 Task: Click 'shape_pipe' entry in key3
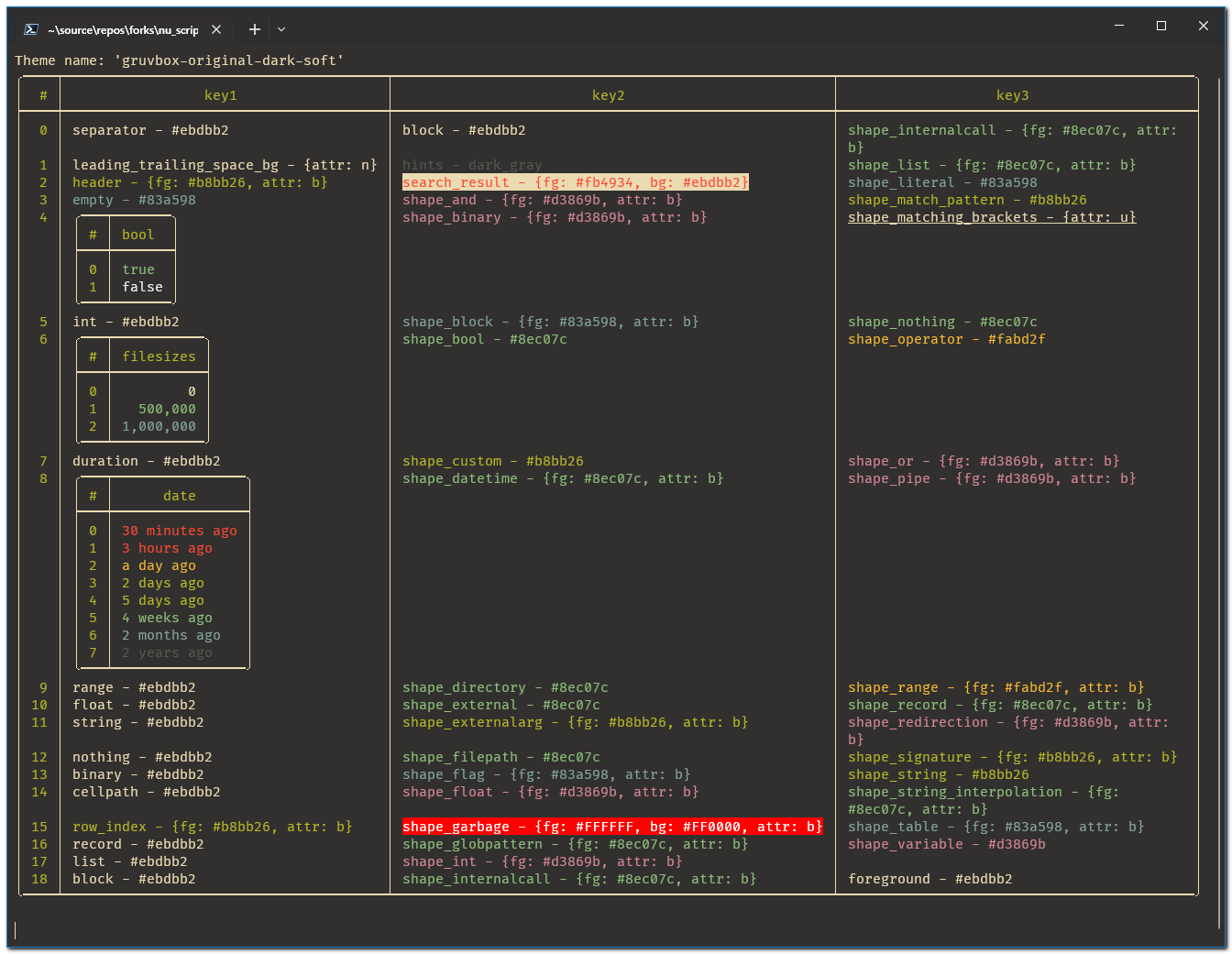click(x=992, y=478)
